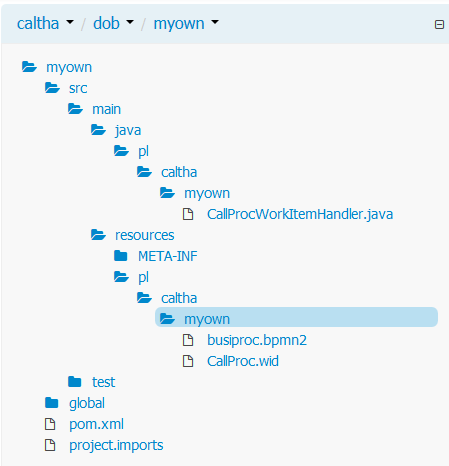
Task: Open CallProc.wid file
Action: (243, 361)
